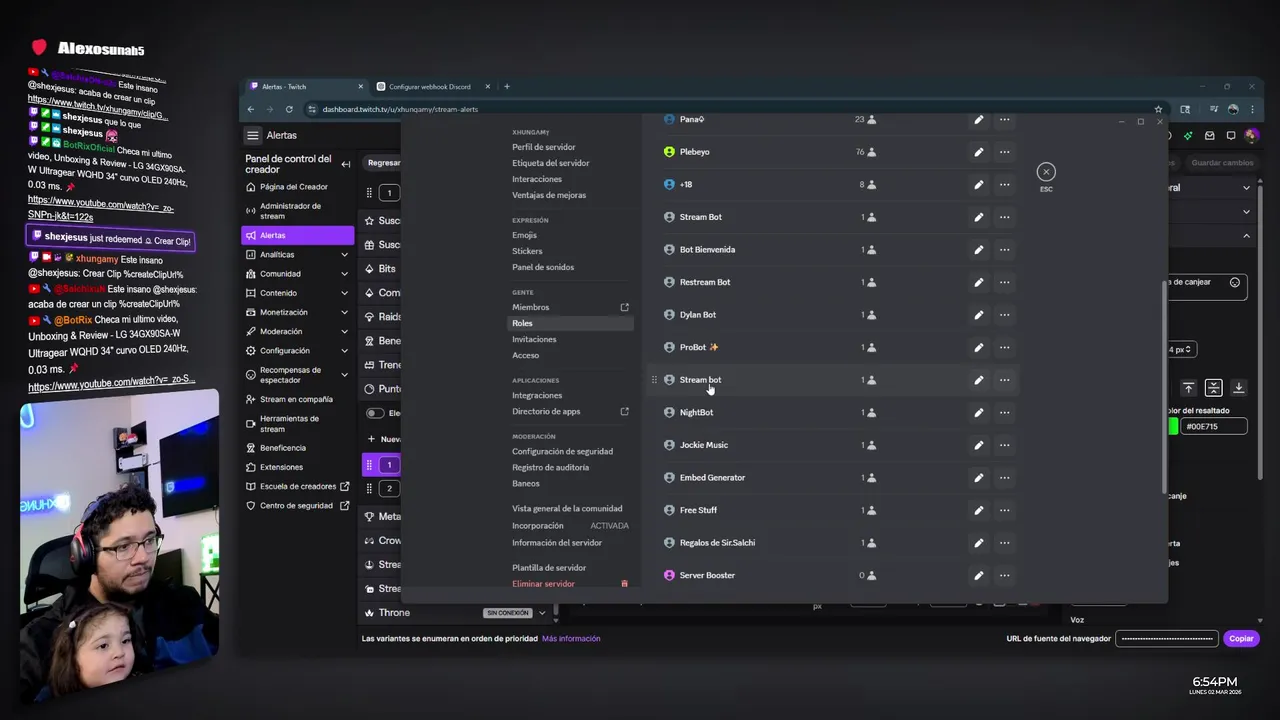
Task: Expand Recompensas de espectador section
Action: pyautogui.click(x=344, y=375)
